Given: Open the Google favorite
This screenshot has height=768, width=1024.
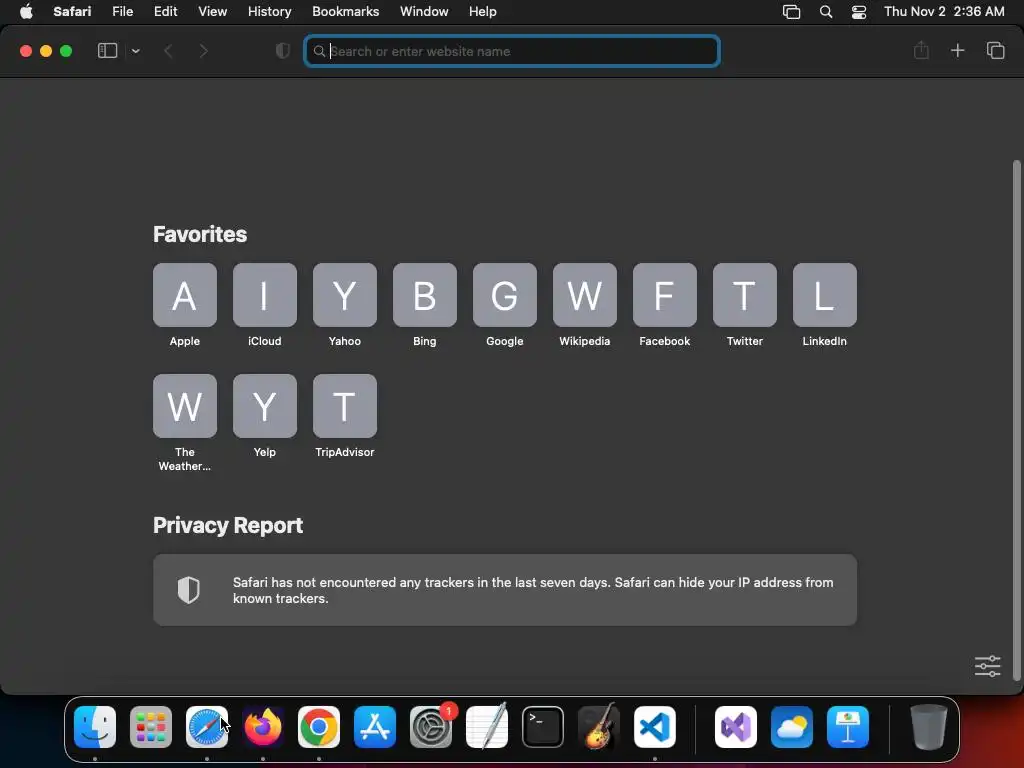Looking at the screenshot, I should pyautogui.click(x=505, y=295).
